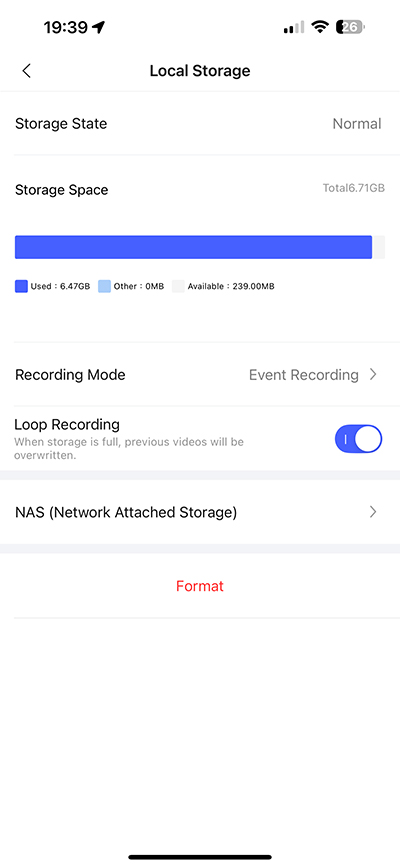Tap the Total6.71GB storage label
This screenshot has width=400, height=867.
(354, 189)
